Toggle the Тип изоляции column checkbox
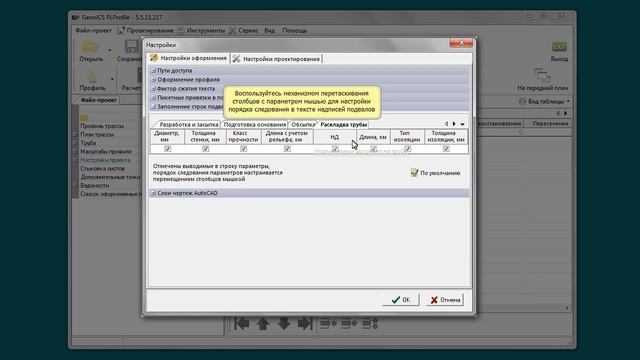The width and height of the screenshot is (640, 360). (407, 149)
